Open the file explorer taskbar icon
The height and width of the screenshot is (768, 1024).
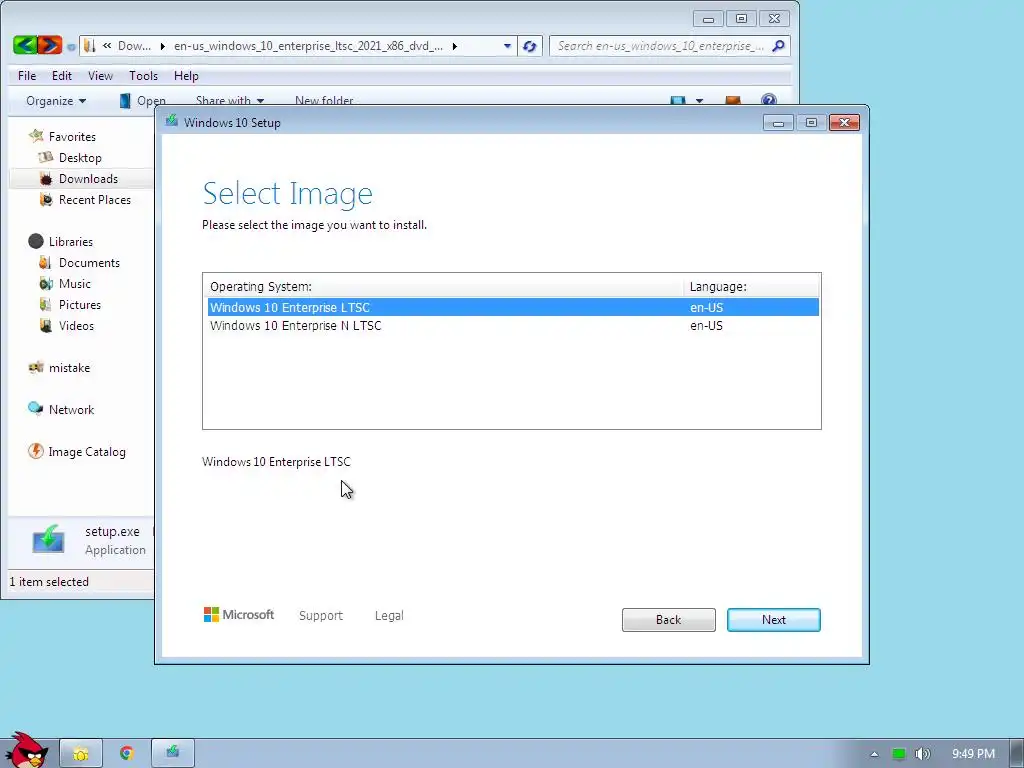81,753
